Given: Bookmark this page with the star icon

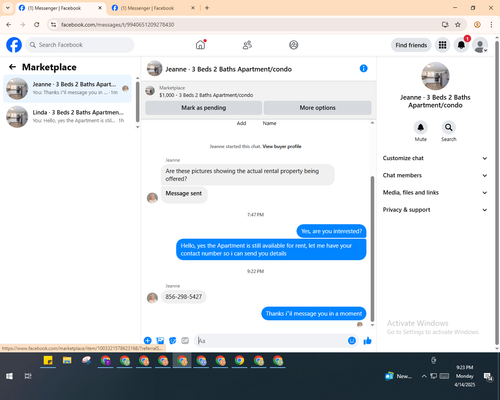Looking at the screenshot, I should pos(458,24).
